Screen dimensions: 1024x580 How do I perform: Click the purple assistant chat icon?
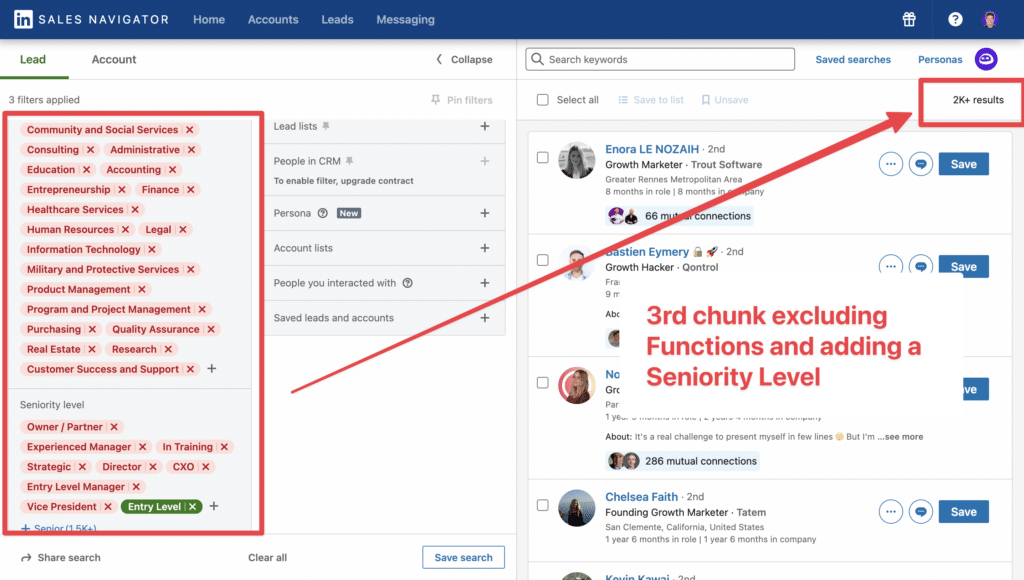click(986, 59)
